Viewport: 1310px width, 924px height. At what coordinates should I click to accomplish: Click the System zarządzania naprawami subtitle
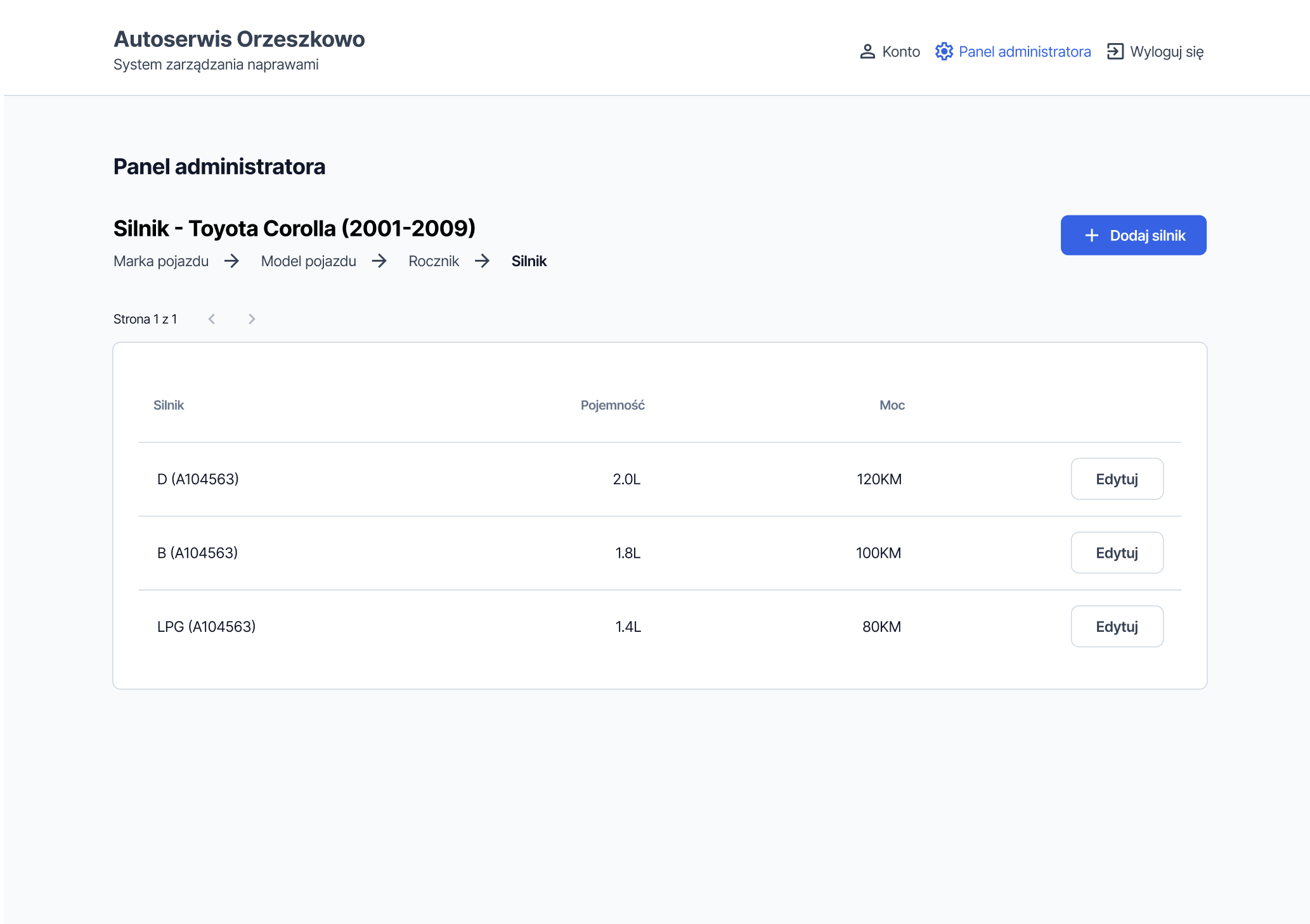coord(216,65)
